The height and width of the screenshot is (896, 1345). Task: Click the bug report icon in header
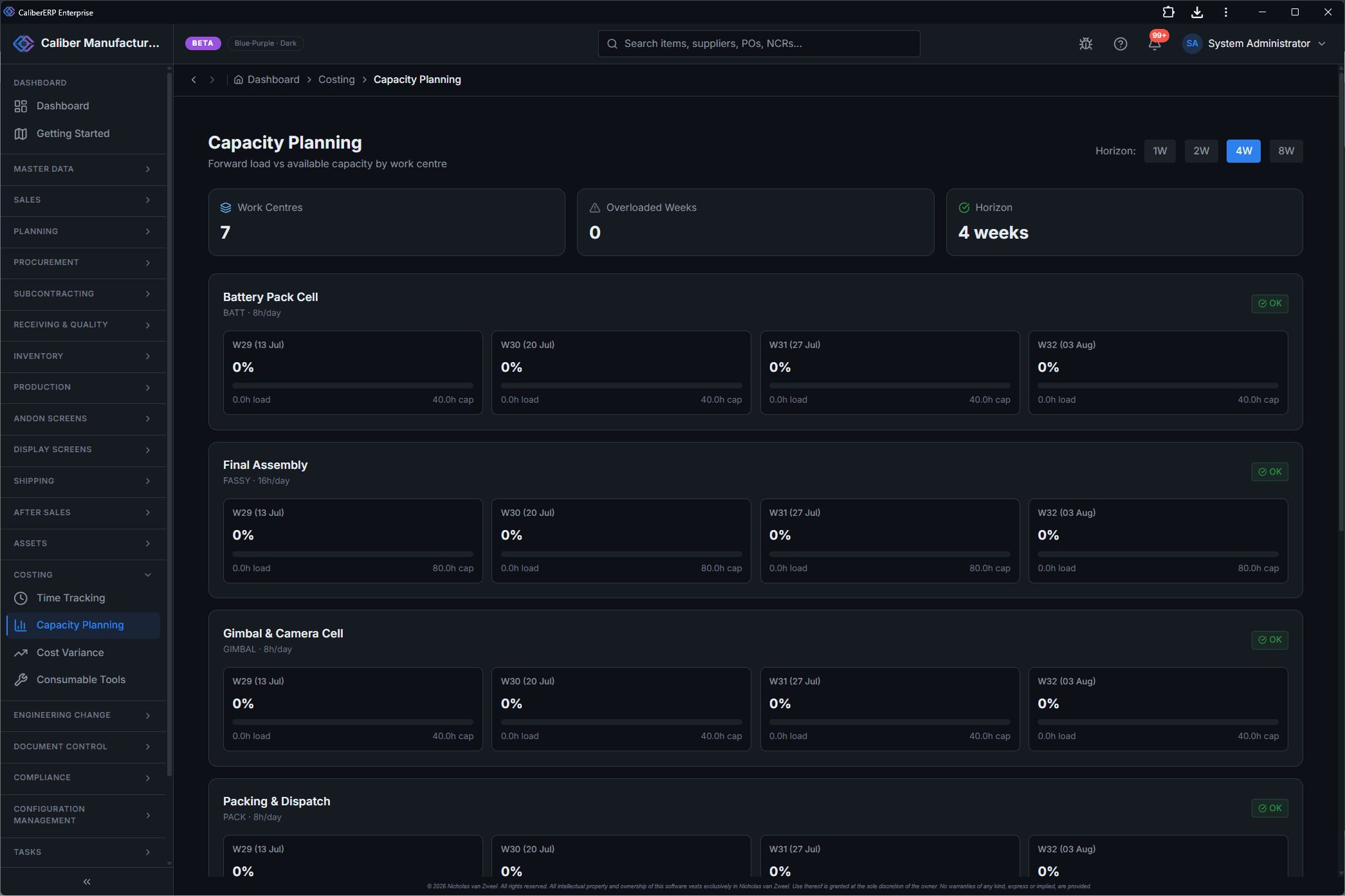[1086, 44]
